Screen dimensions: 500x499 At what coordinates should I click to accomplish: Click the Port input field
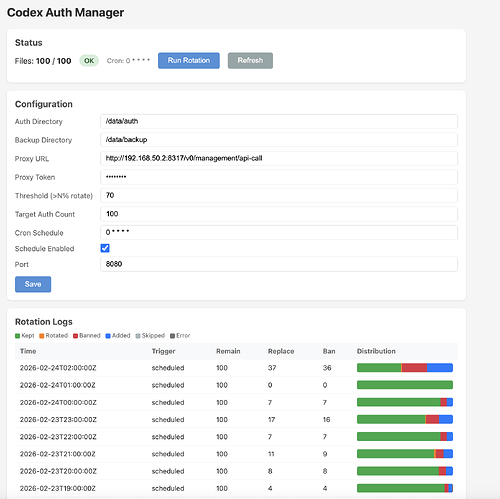coord(279,264)
